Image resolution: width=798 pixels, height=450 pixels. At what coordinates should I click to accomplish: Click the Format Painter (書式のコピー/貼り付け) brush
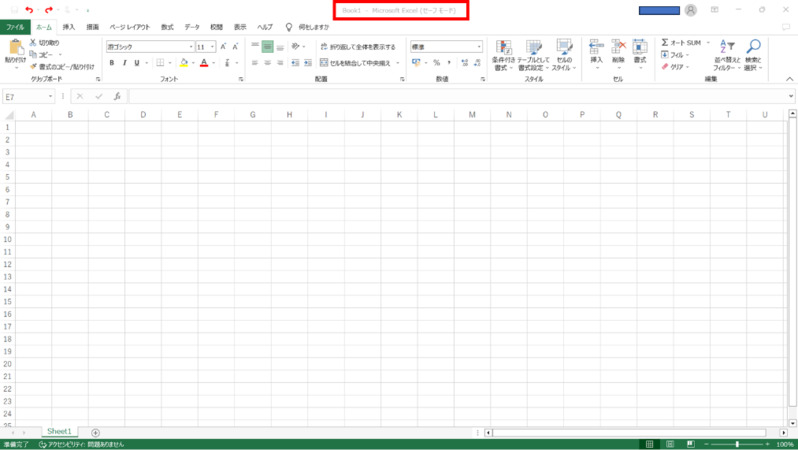[x=34, y=67]
